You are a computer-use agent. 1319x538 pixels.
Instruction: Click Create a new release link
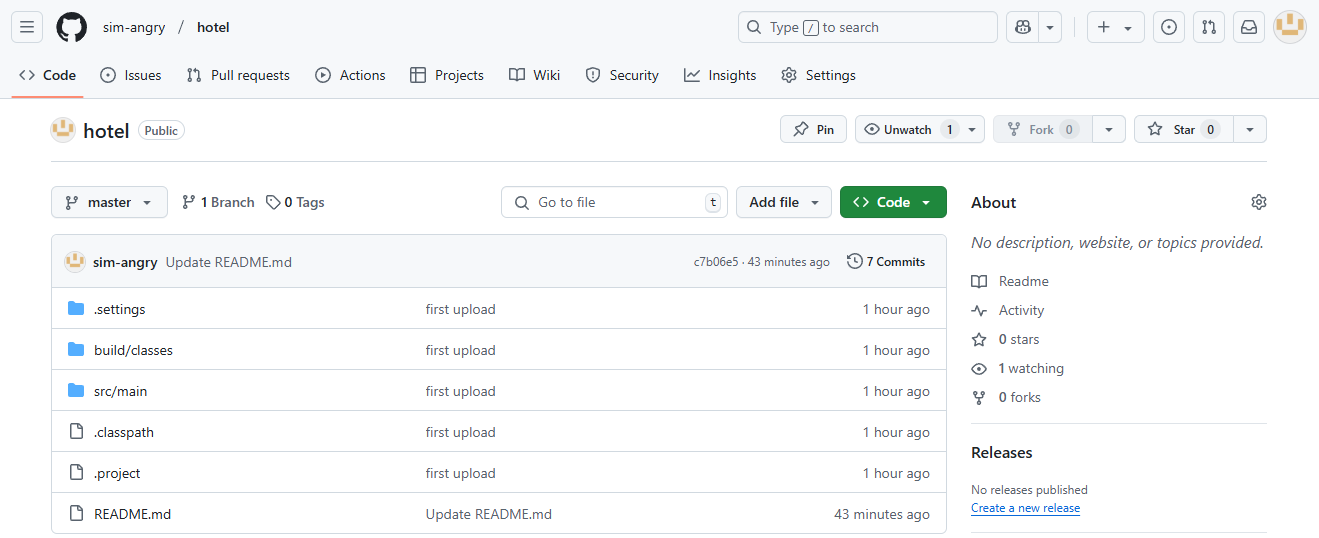coord(1025,508)
